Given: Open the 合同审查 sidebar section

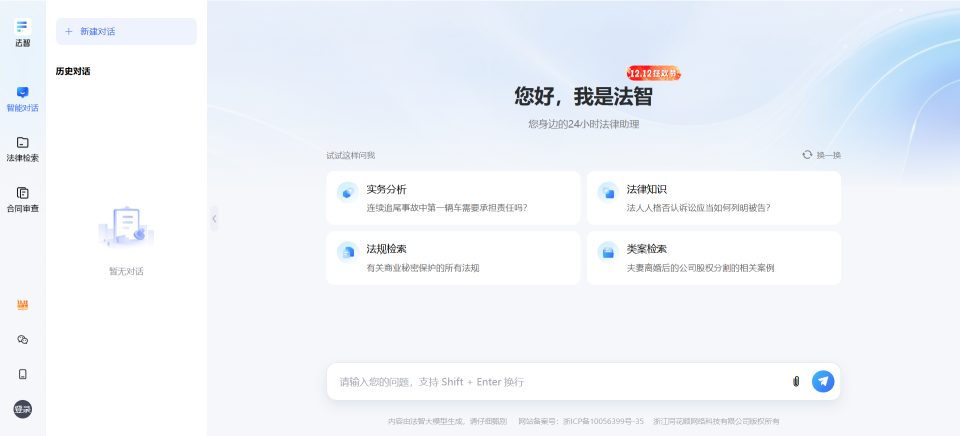Looking at the screenshot, I should pyautogui.click(x=23, y=200).
